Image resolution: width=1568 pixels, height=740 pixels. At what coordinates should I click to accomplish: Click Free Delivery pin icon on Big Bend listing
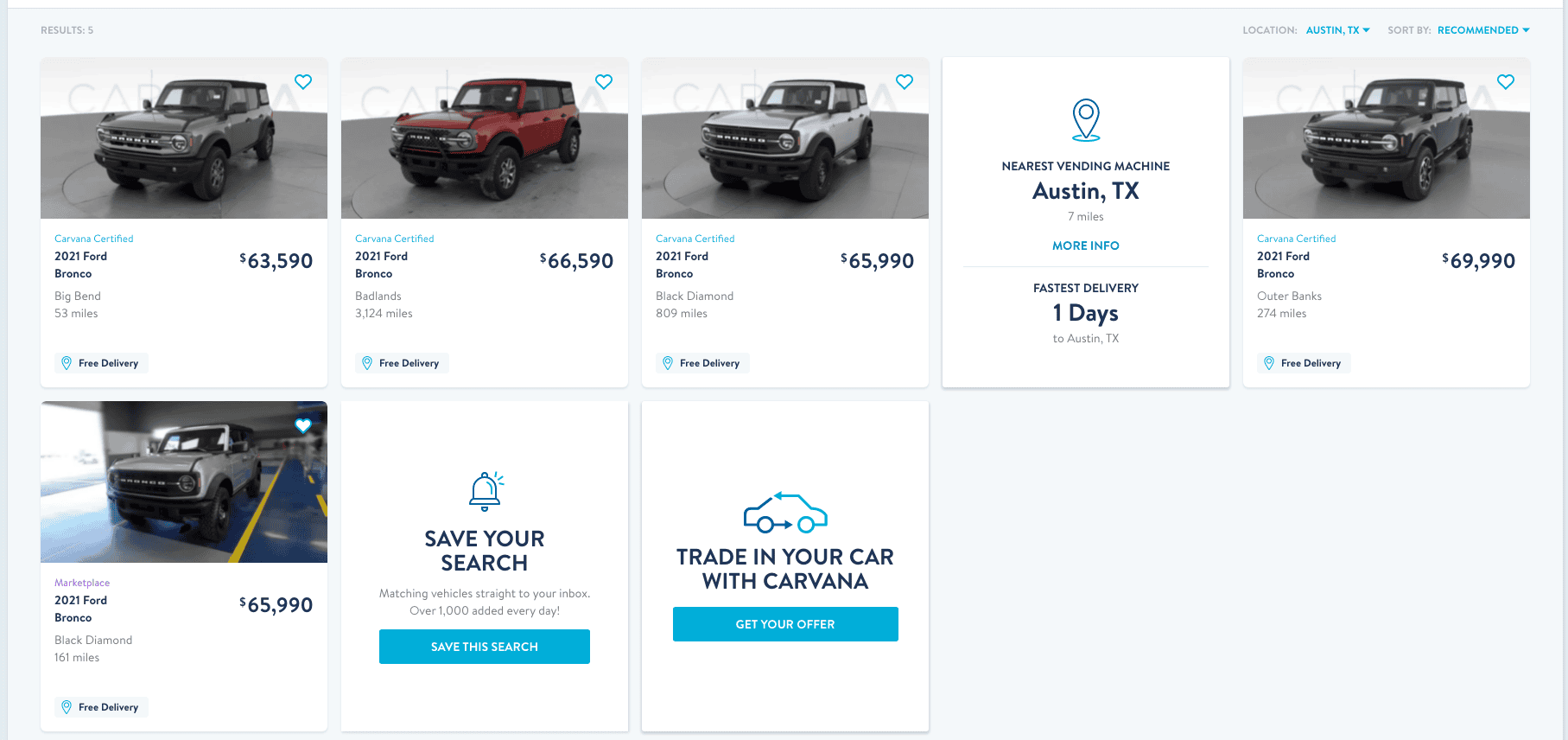(67, 362)
